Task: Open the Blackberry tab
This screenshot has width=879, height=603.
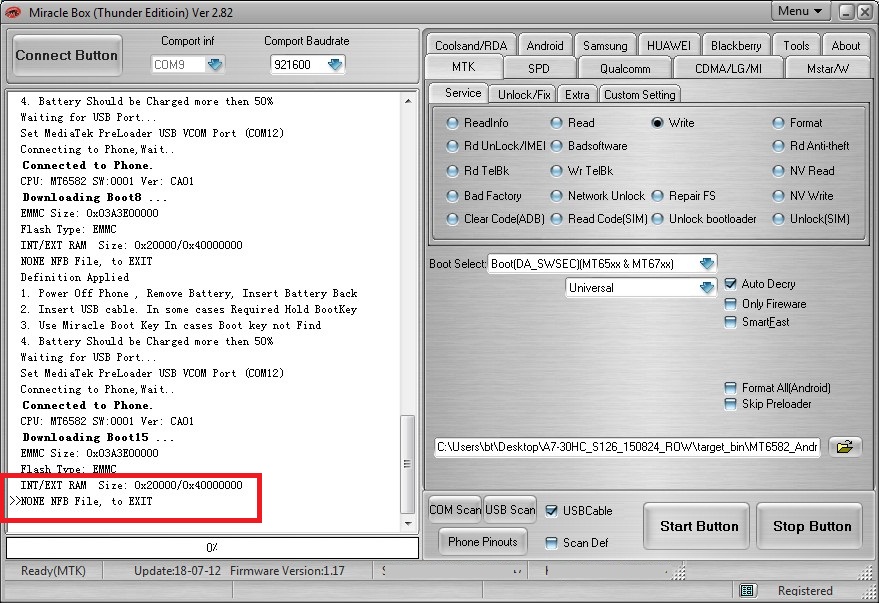Action: [x=736, y=45]
